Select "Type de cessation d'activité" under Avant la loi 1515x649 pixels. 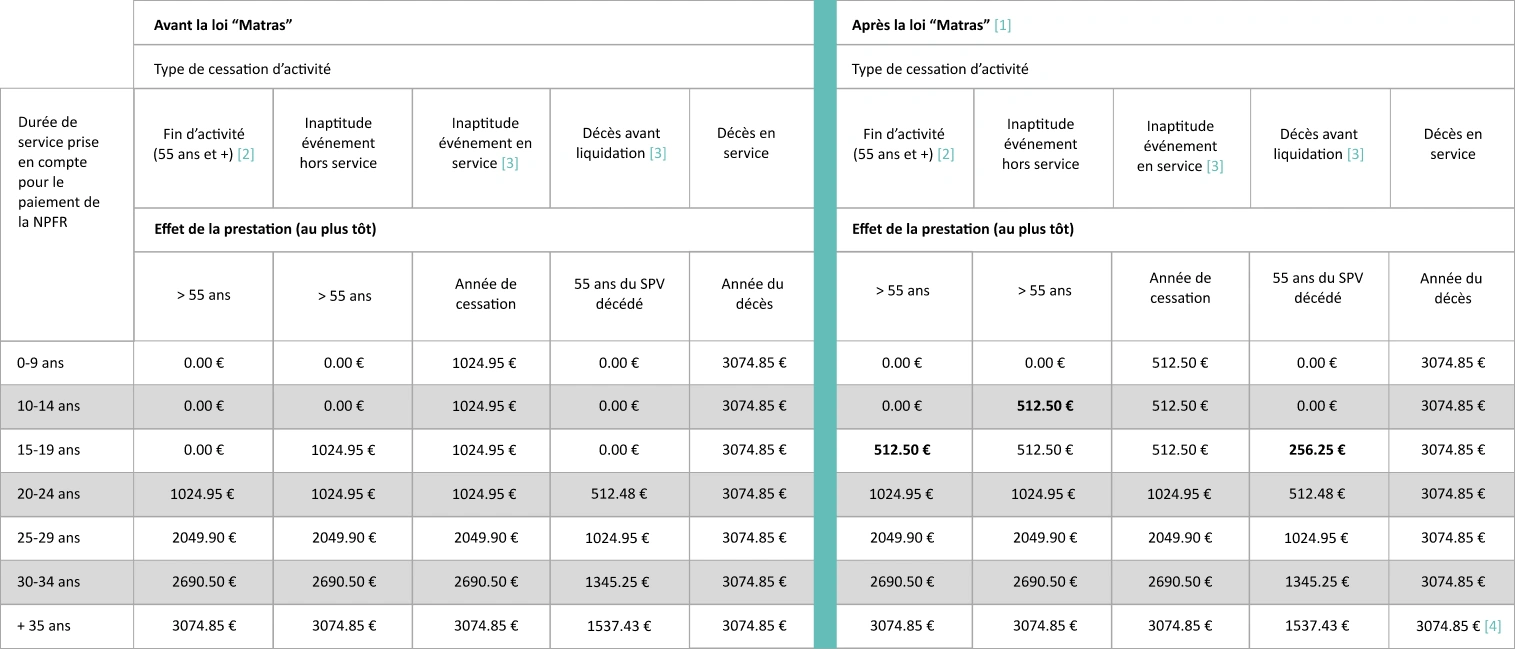pos(242,69)
